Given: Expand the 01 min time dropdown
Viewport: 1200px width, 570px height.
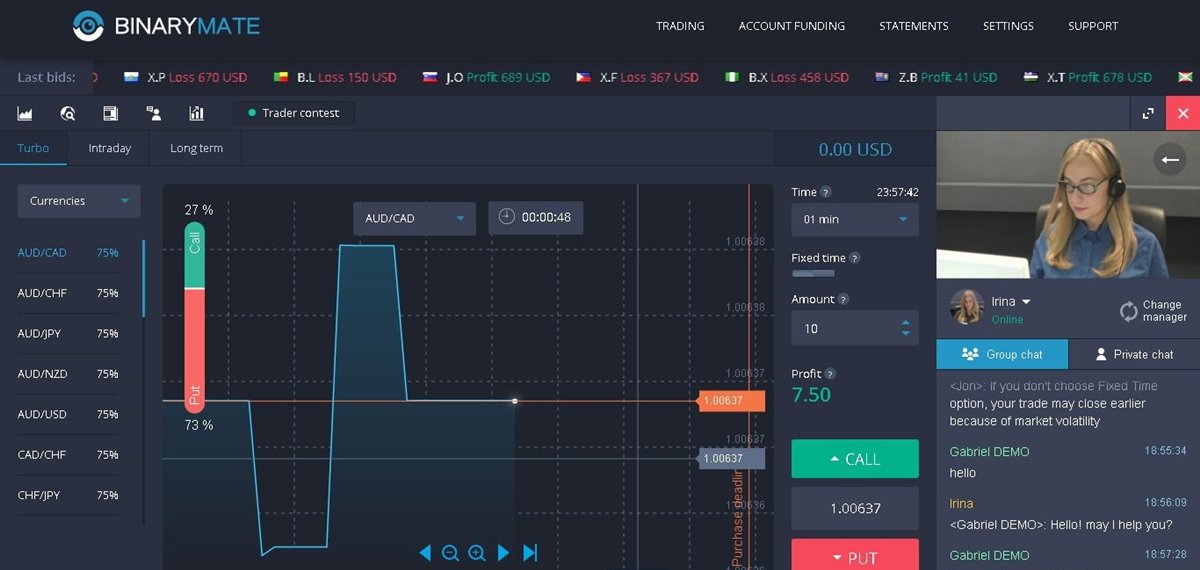Looking at the screenshot, I should coord(854,219).
